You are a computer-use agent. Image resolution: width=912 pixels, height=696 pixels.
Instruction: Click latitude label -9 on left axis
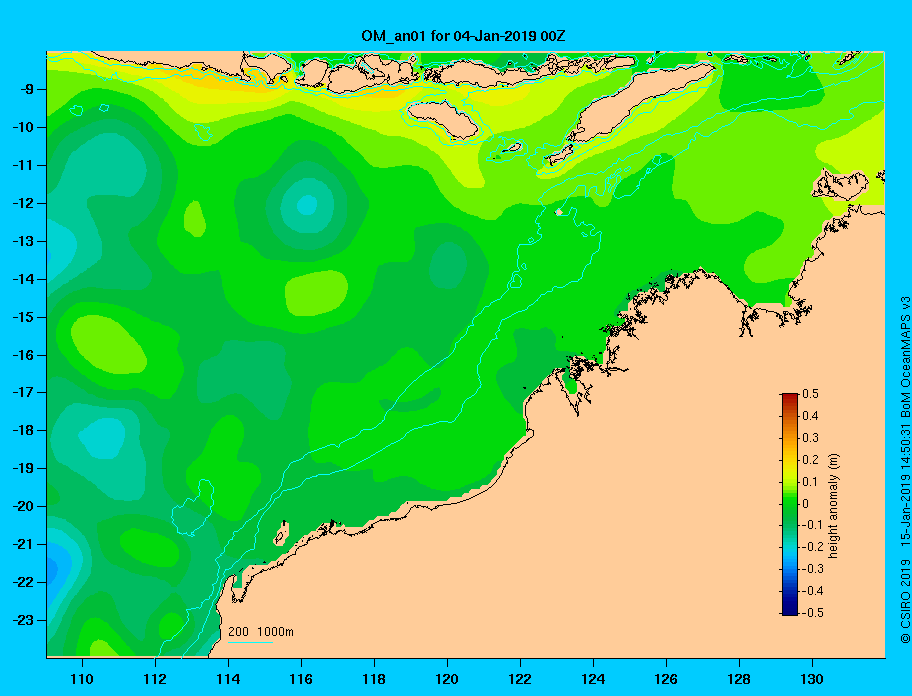[x=26, y=90]
